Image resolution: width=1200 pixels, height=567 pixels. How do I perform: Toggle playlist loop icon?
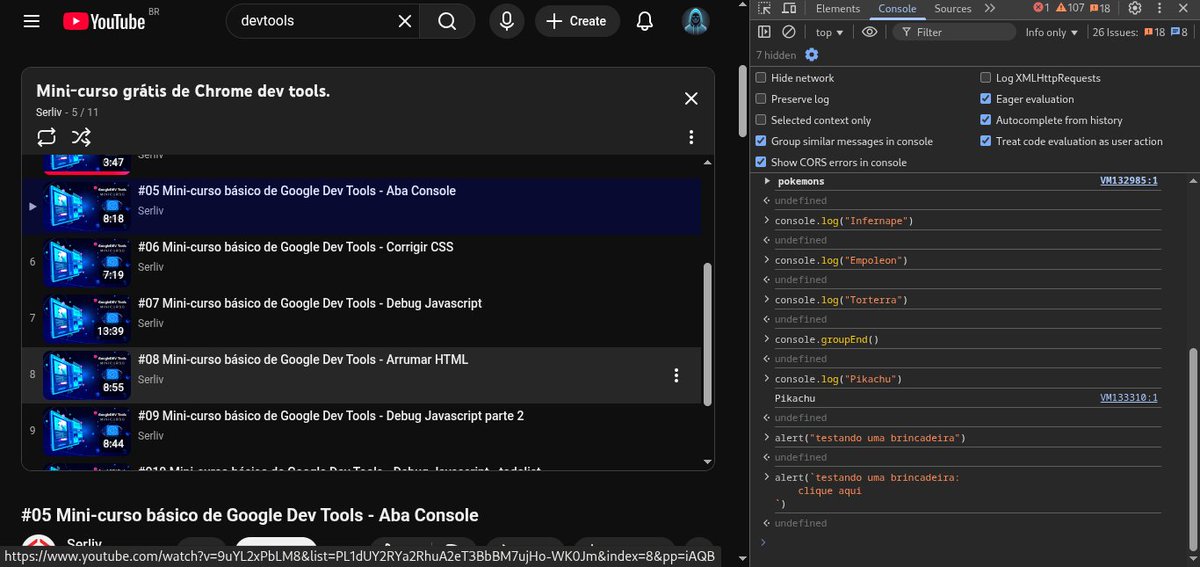47,137
